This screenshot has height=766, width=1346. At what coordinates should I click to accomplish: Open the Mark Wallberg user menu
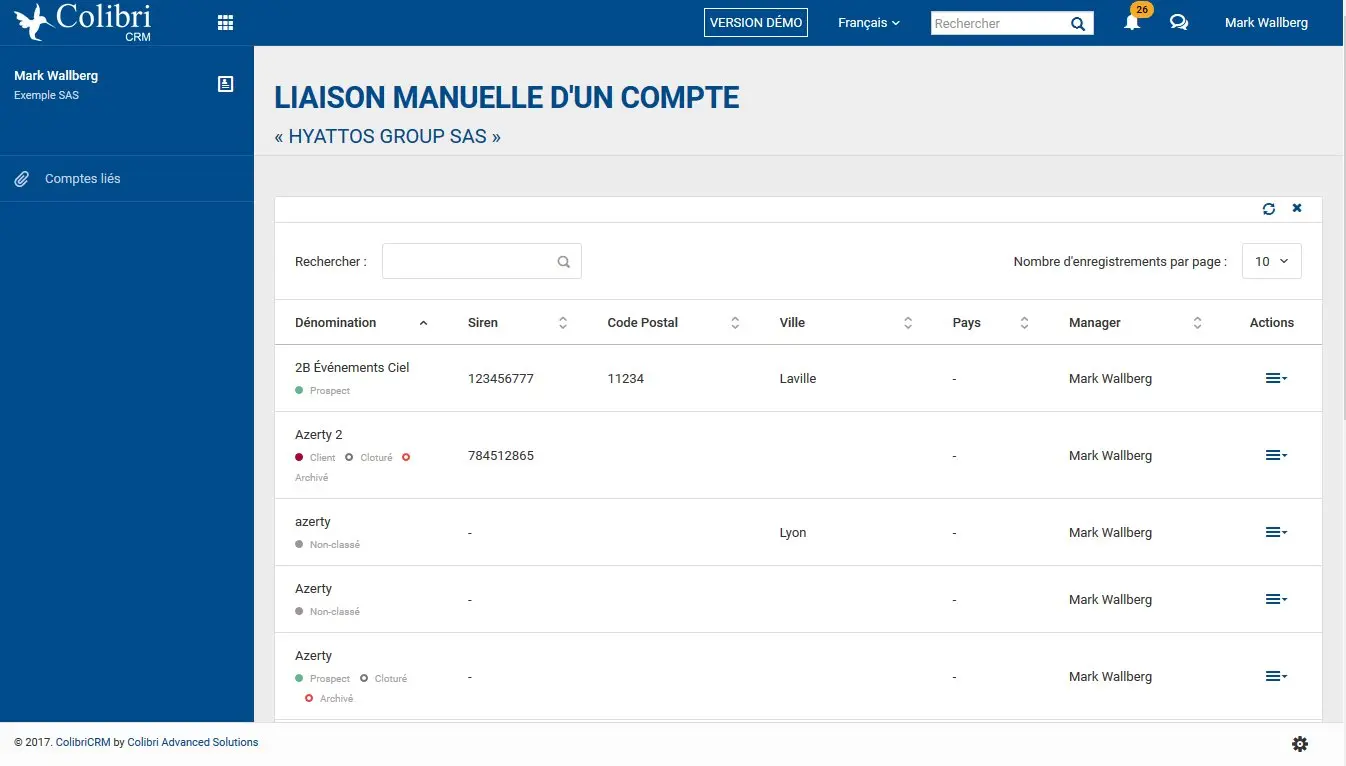(1265, 23)
